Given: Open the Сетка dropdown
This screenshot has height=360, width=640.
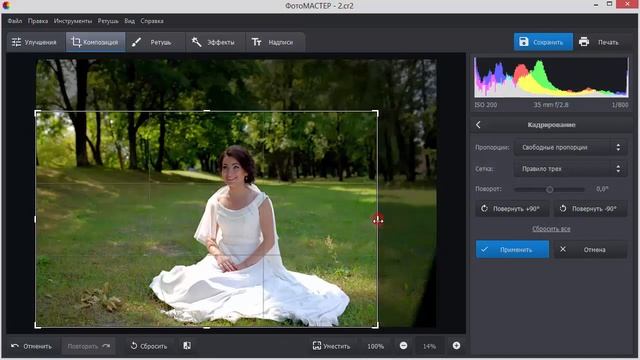Looking at the screenshot, I should tap(570, 169).
